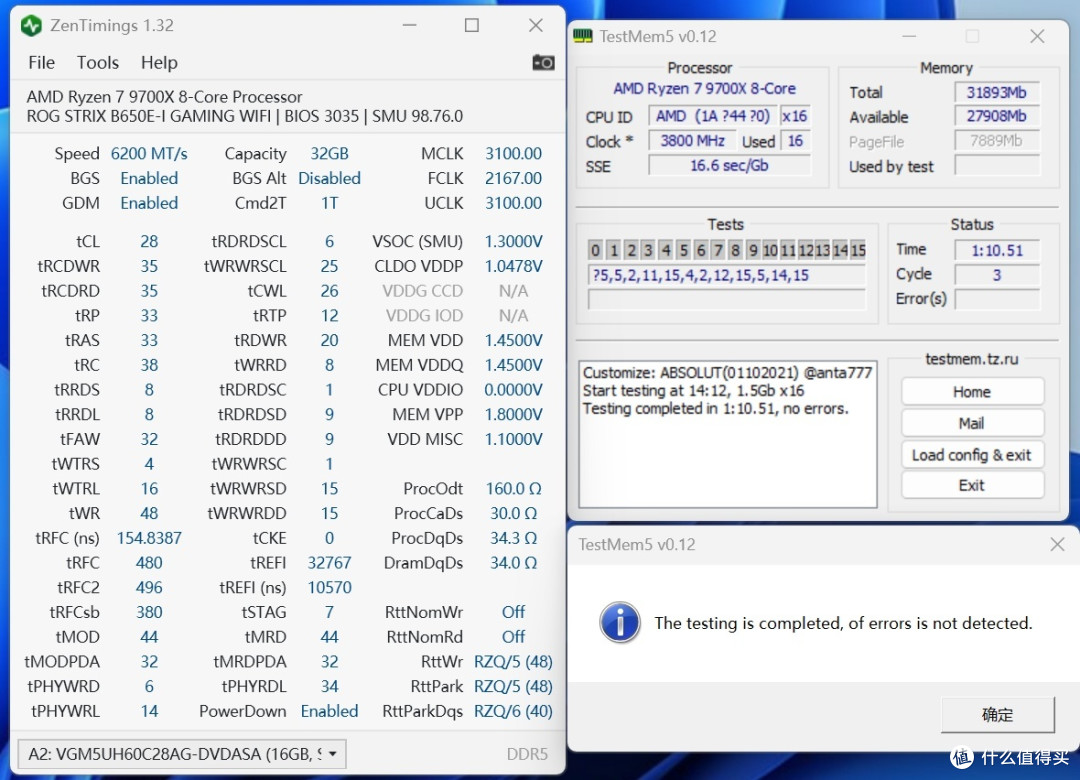Click the Mail button in TestMem5
The width and height of the screenshot is (1080, 780).
click(972, 423)
